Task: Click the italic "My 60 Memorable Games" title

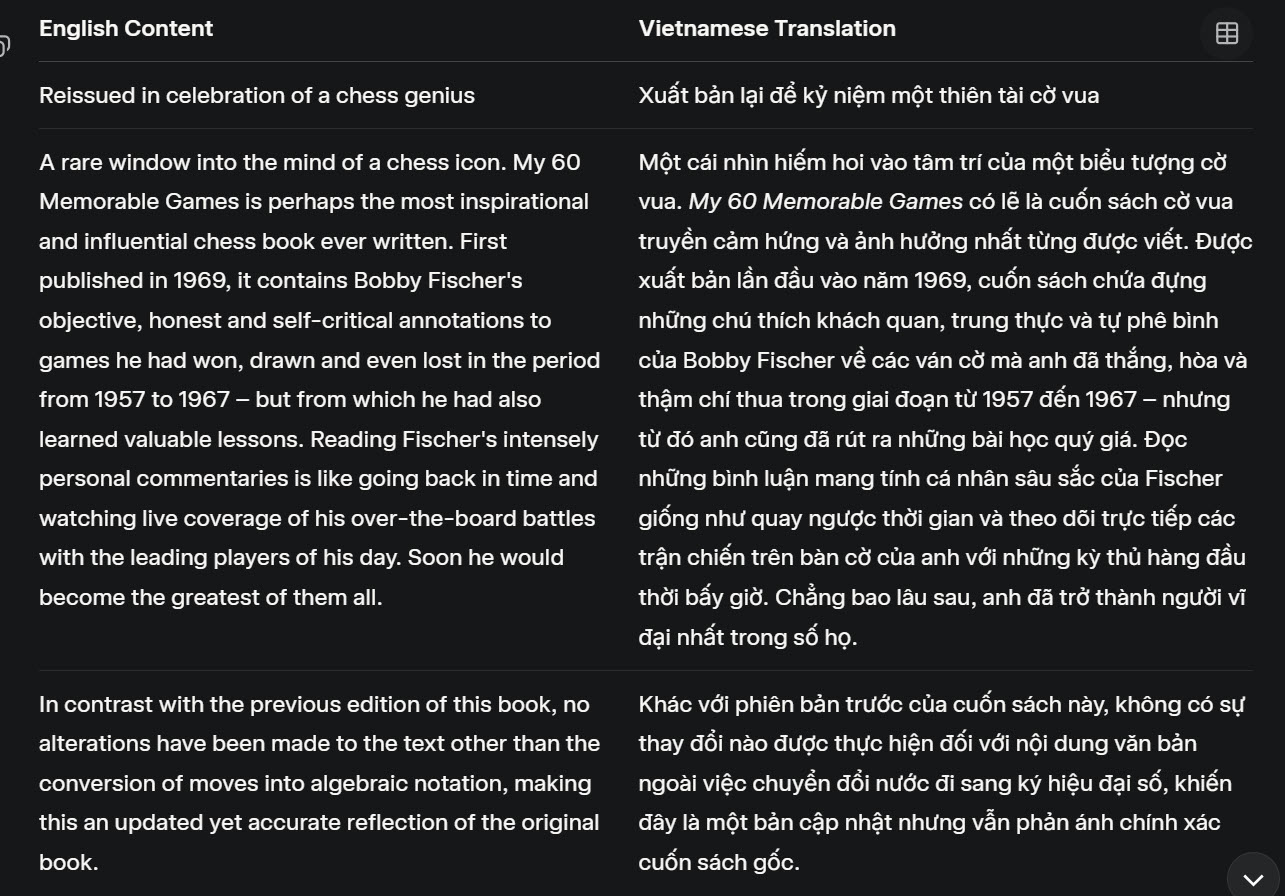Action: (825, 202)
